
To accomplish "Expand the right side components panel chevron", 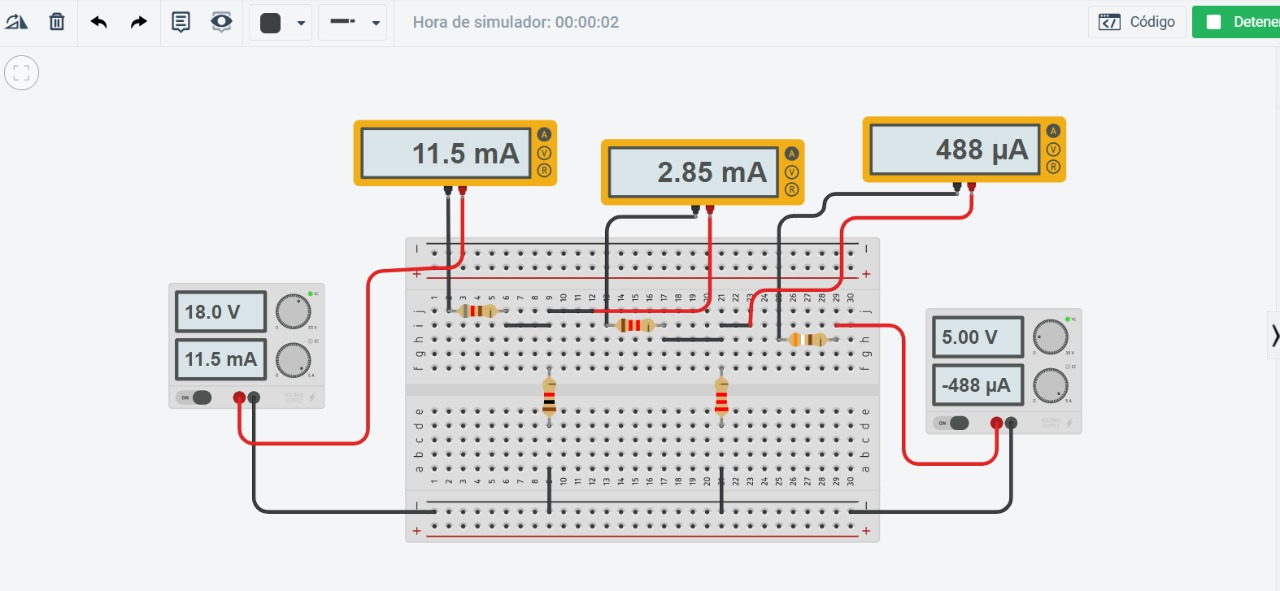I will tap(1275, 335).
